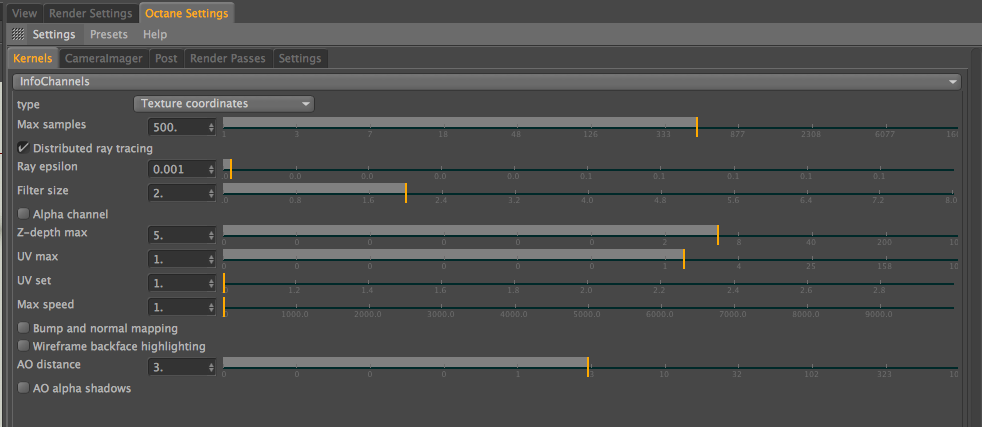Select the Octane Settings tab
This screenshot has height=427, width=982.
[x=187, y=13]
